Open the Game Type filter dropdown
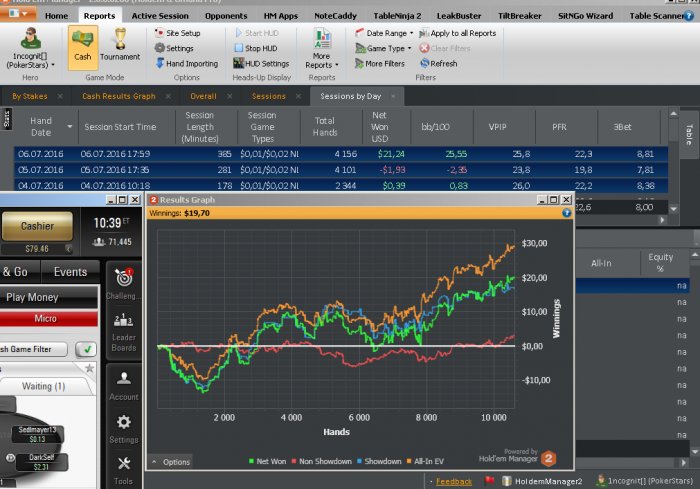This screenshot has height=489, width=700. 383,48
